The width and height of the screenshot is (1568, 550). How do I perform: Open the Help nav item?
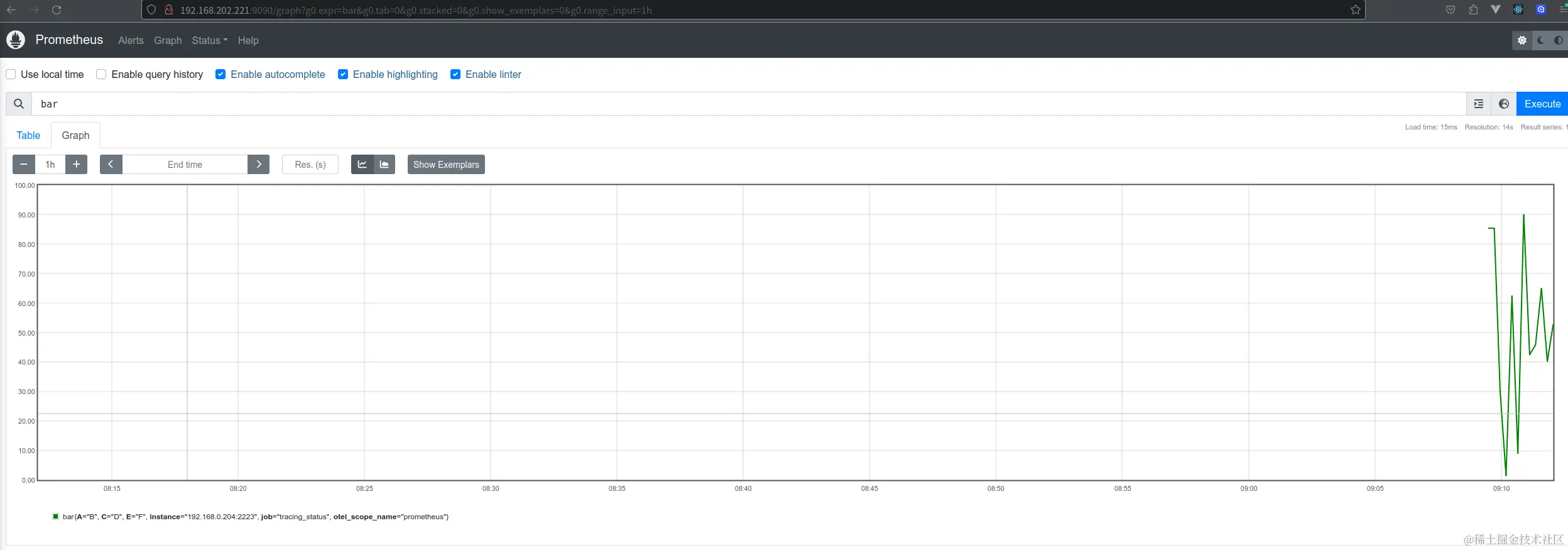tap(248, 40)
